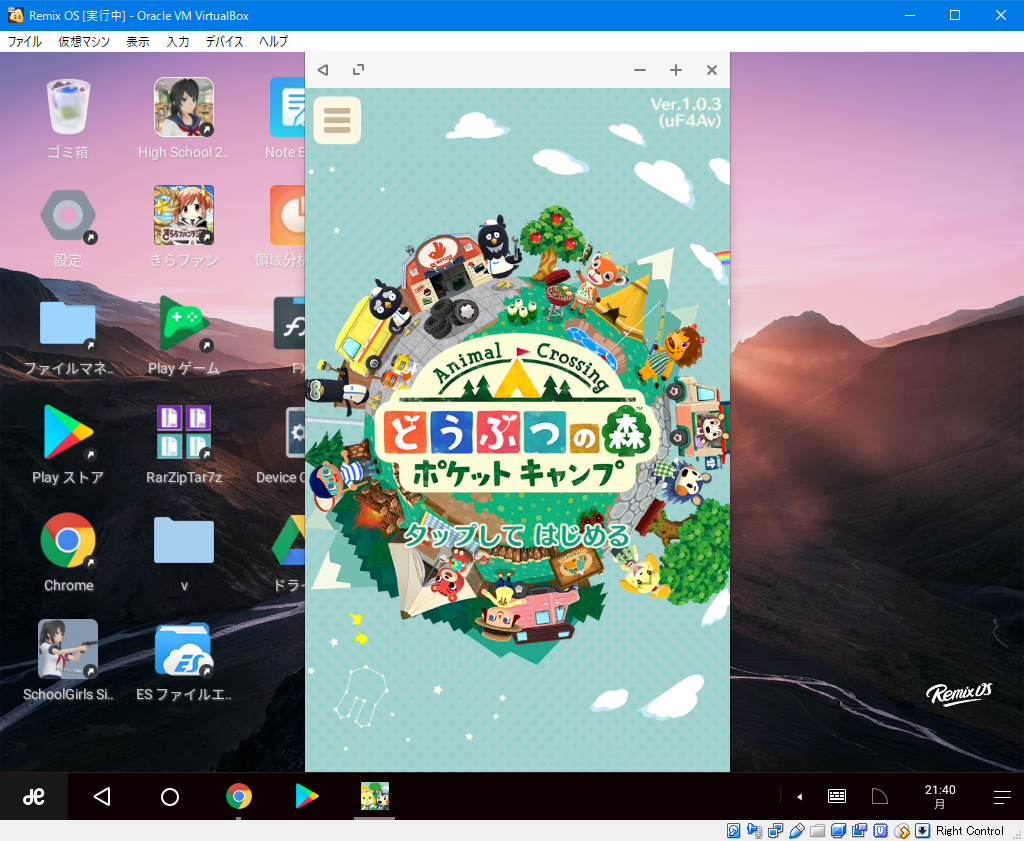Open the Remix OS start menu button

pos(34,797)
